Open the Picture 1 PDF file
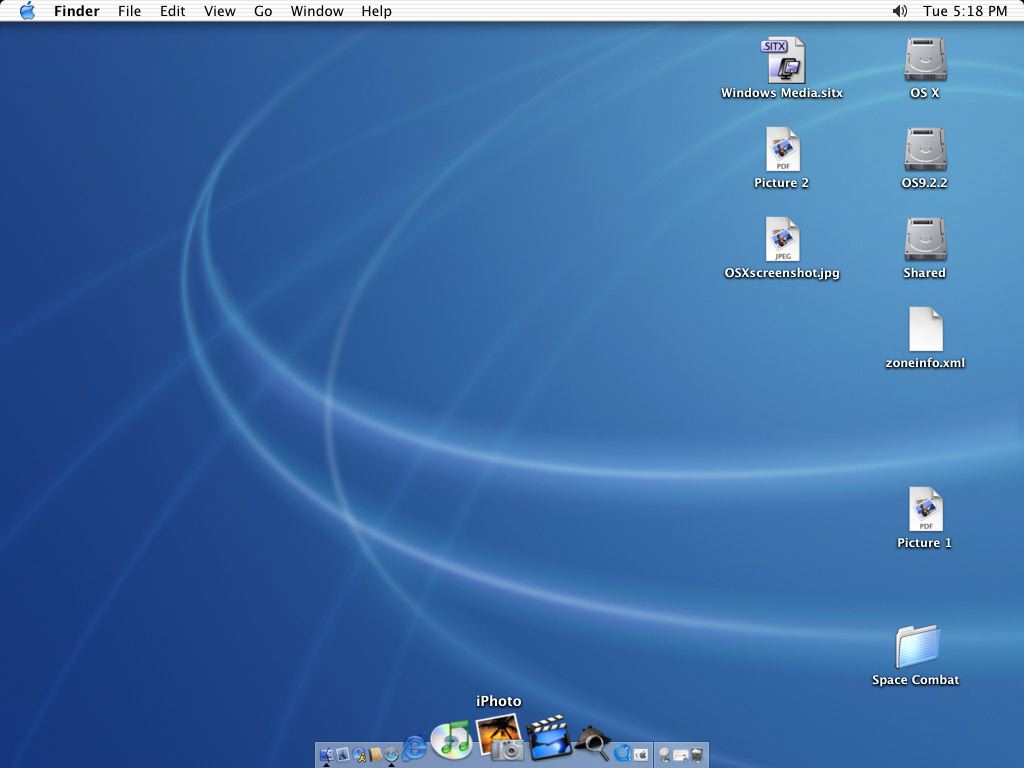This screenshot has height=768, width=1024. pos(924,510)
